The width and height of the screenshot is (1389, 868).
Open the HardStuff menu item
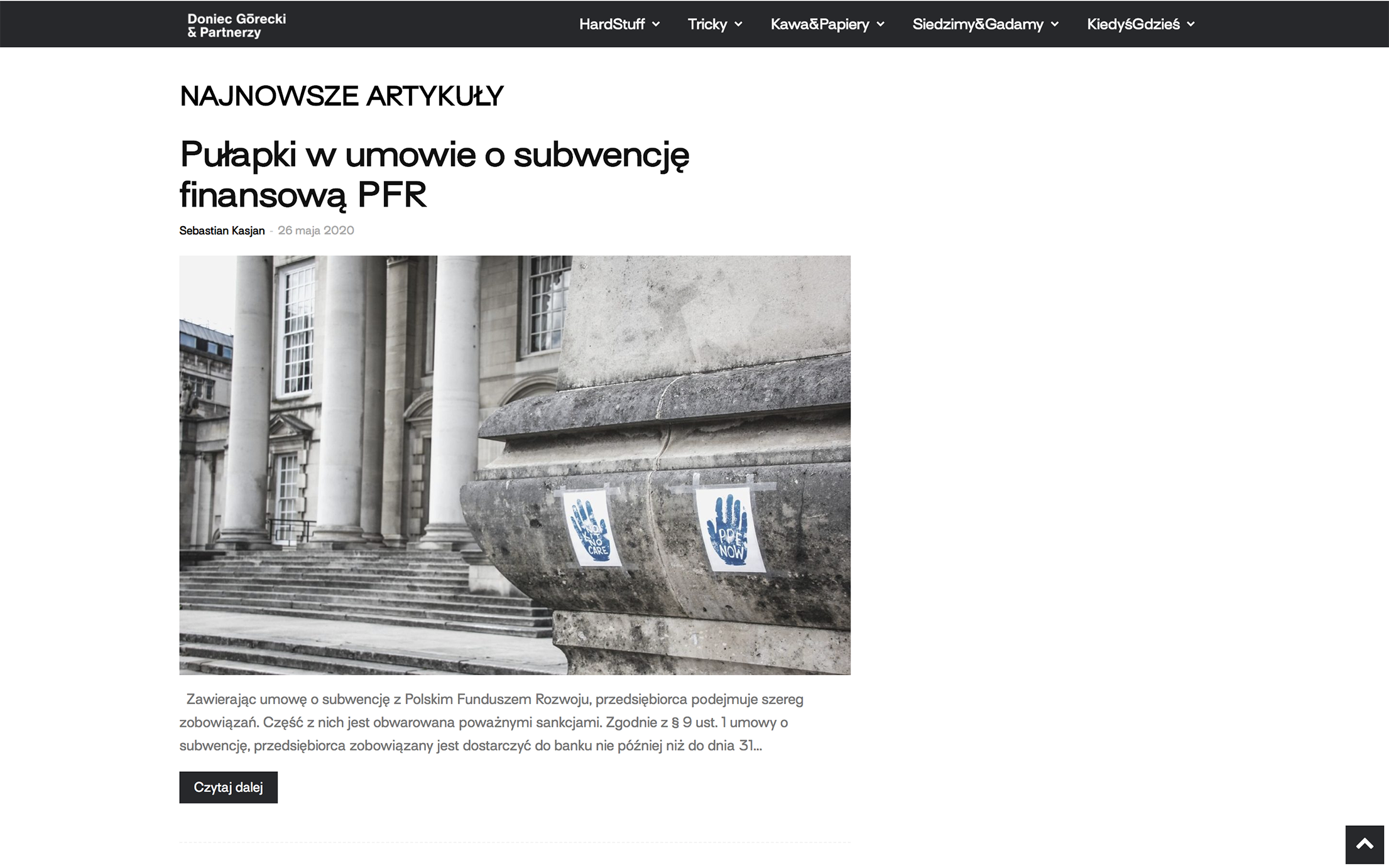[611, 24]
